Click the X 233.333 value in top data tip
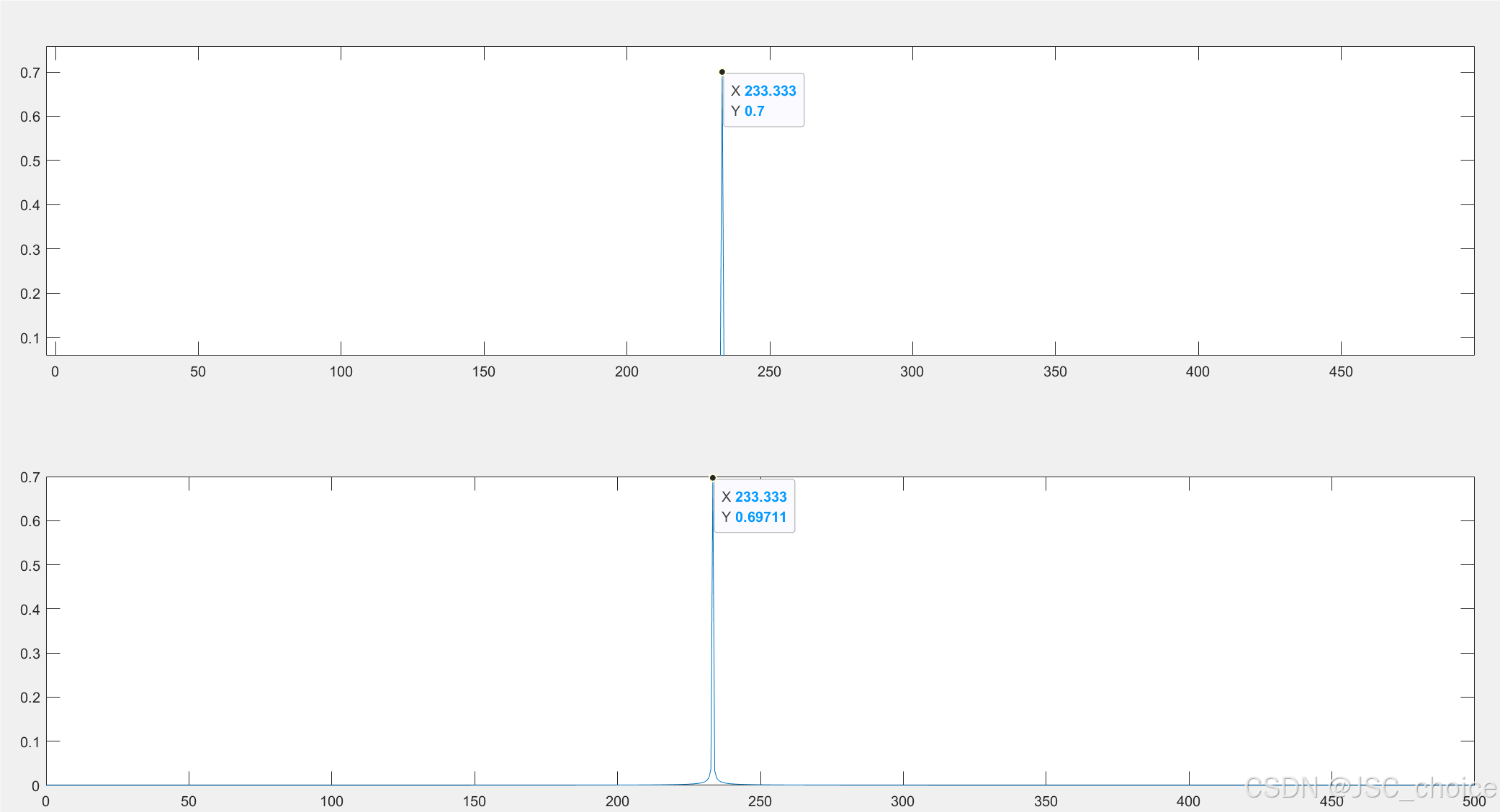This screenshot has height=812, width=1500. 770,91
